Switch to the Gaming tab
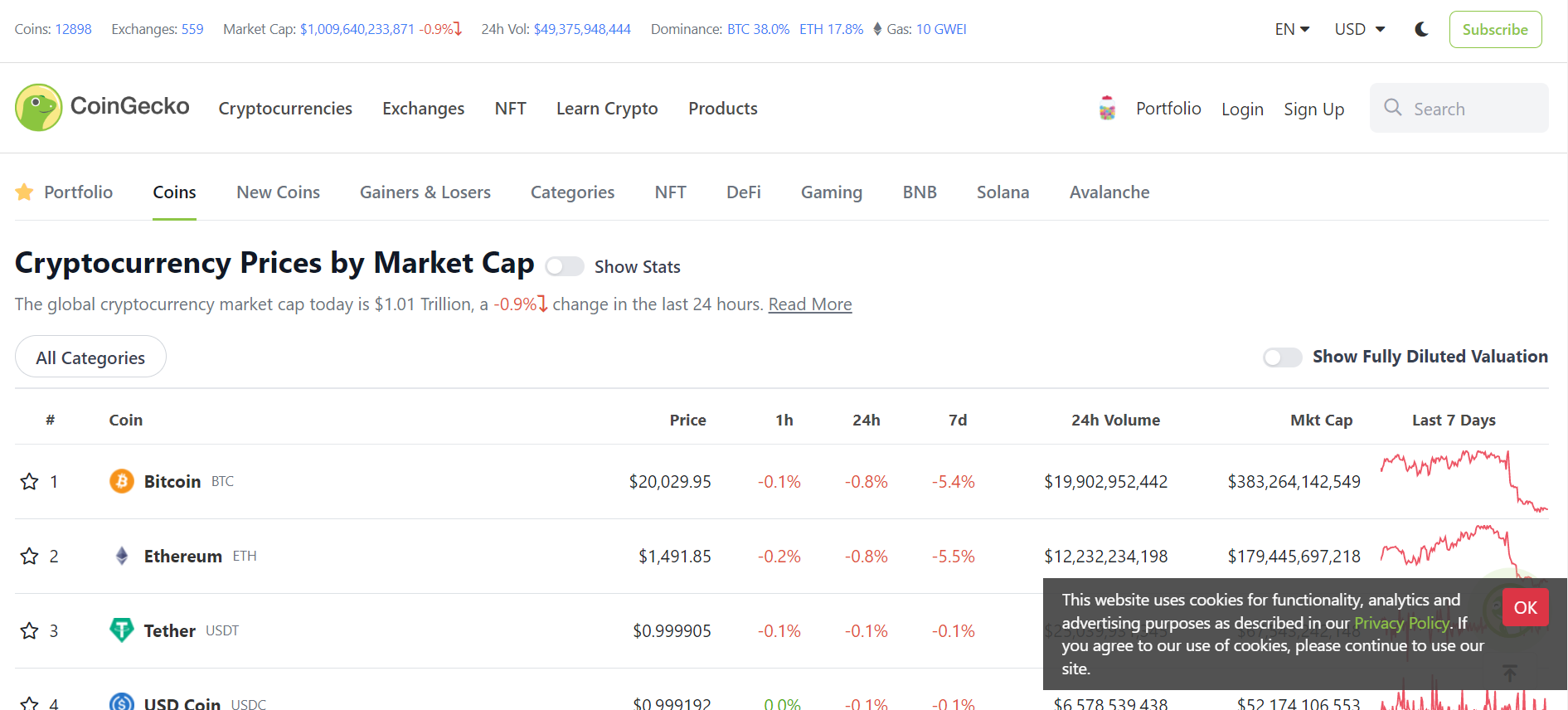This screenshot has height=710, width=1568. 832,192
